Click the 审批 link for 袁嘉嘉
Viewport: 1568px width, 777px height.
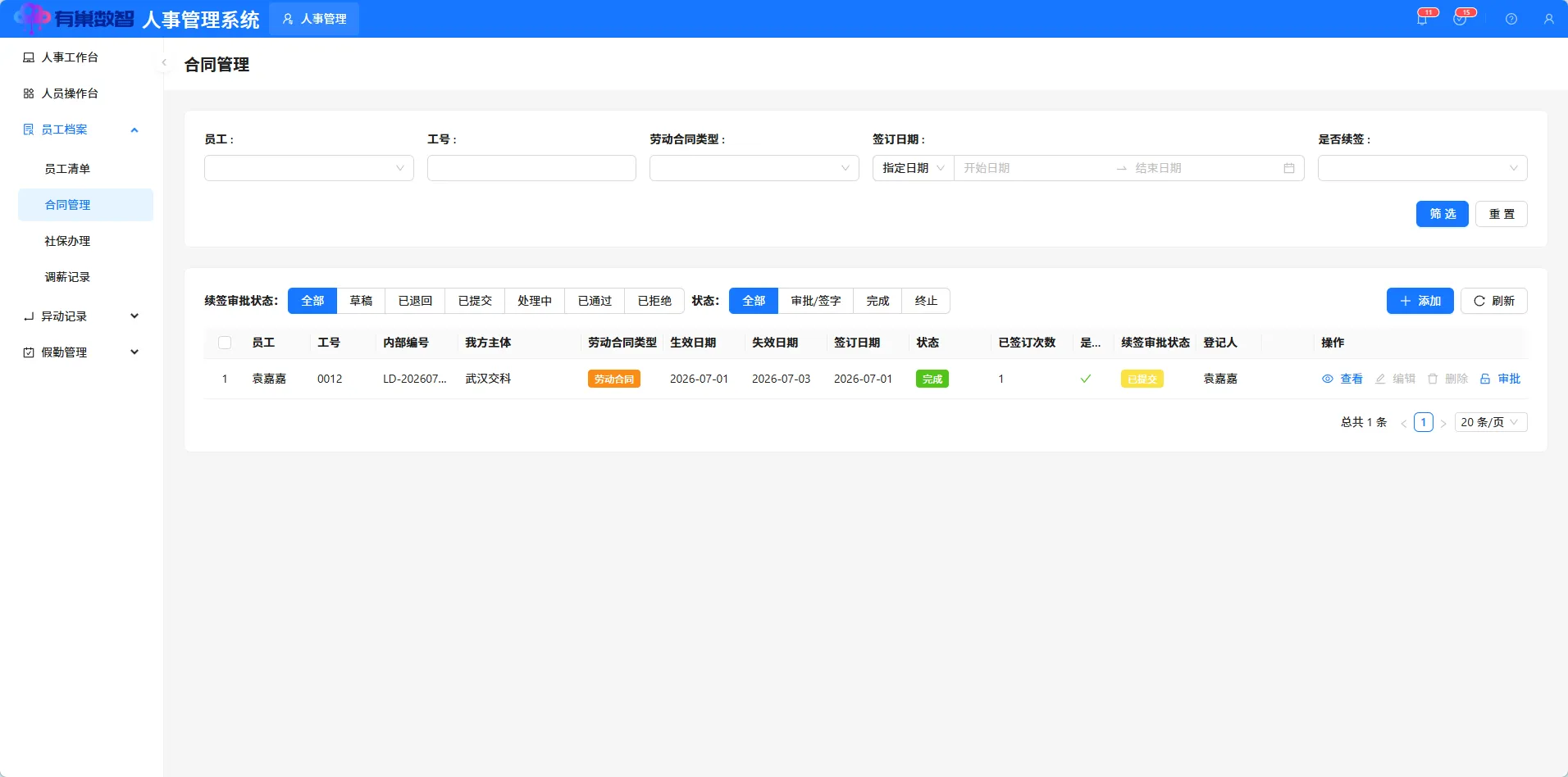[1509, 379]
